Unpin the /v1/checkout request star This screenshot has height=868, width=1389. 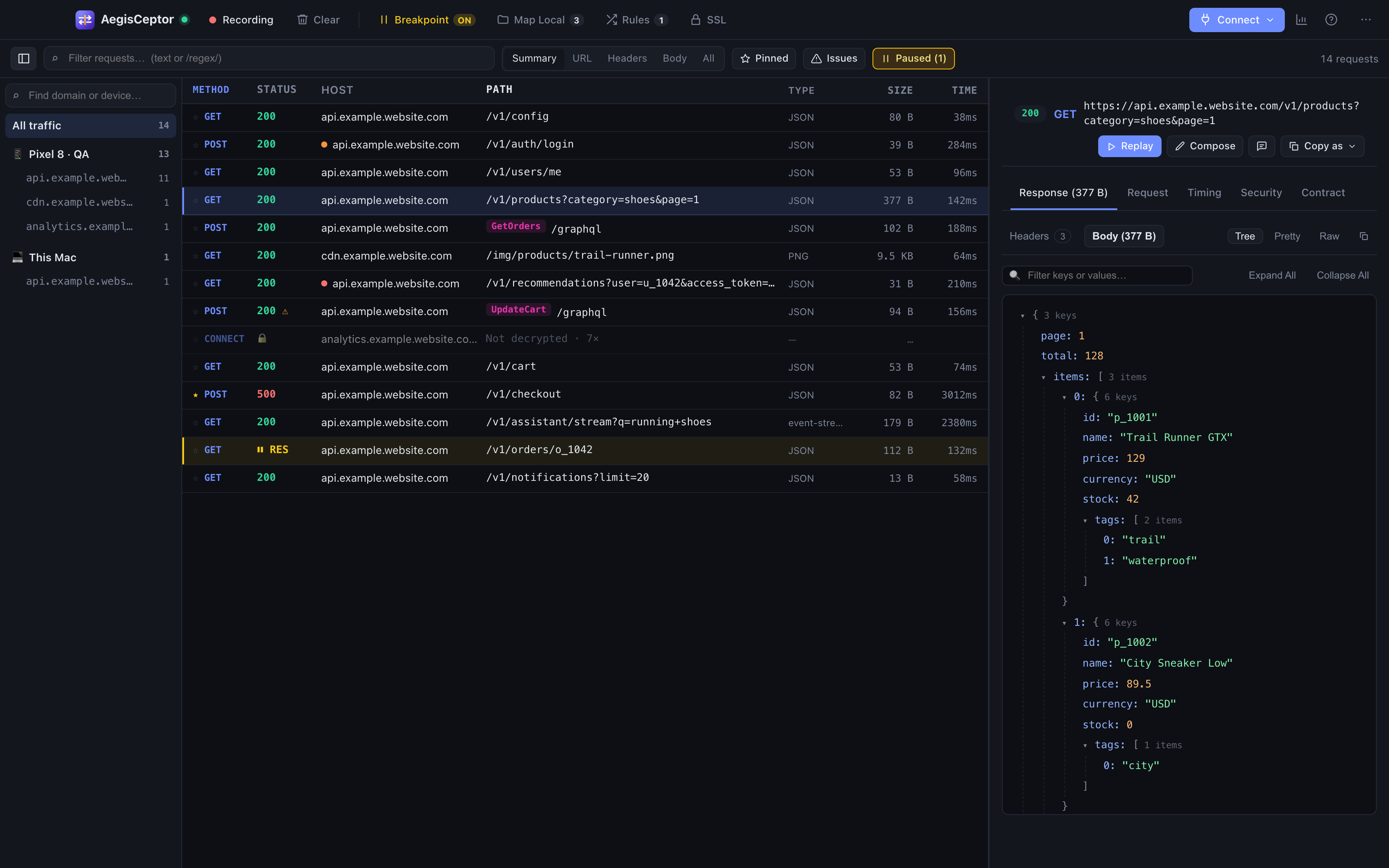click(x=196, y=395)
